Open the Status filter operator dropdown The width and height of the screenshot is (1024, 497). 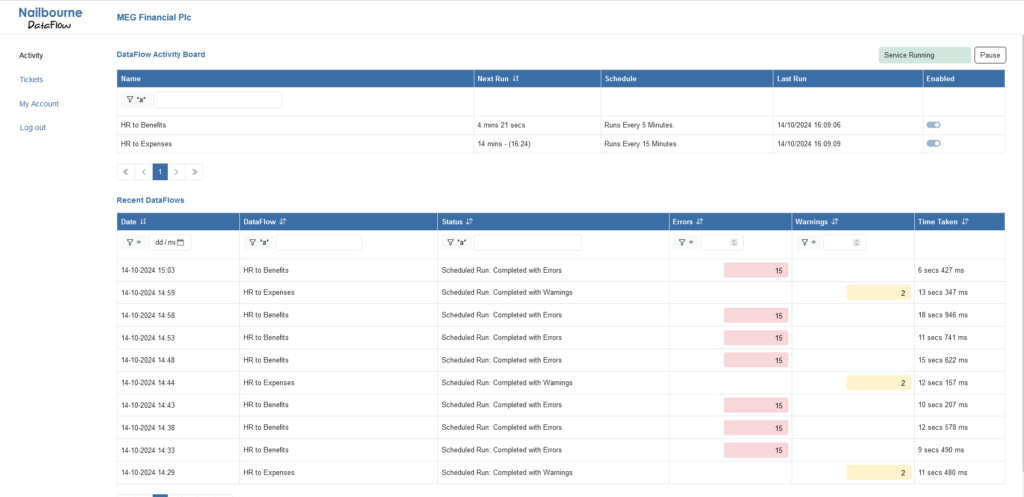pos(453,242)
